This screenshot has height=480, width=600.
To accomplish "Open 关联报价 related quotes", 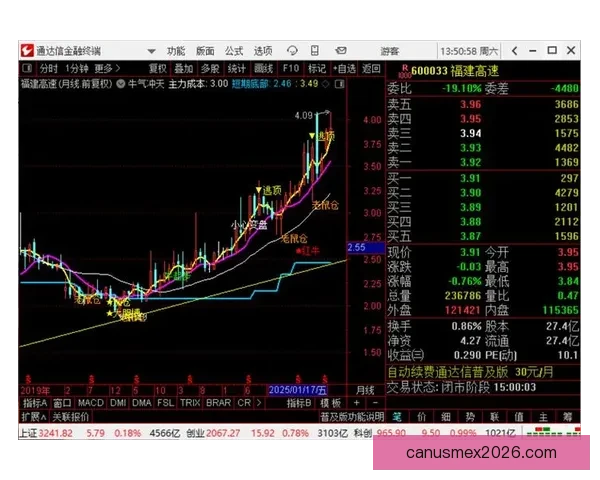I will point(70,416).
